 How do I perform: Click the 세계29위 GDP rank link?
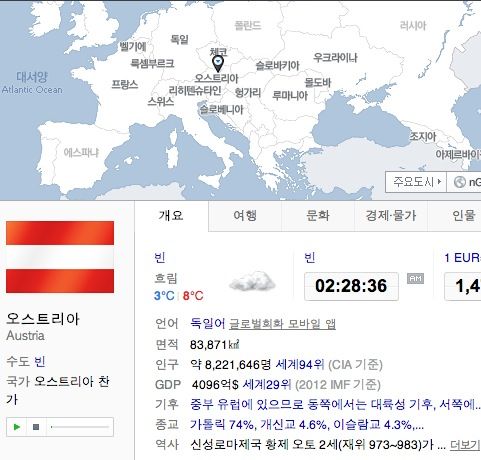click(x=267, y=385)
